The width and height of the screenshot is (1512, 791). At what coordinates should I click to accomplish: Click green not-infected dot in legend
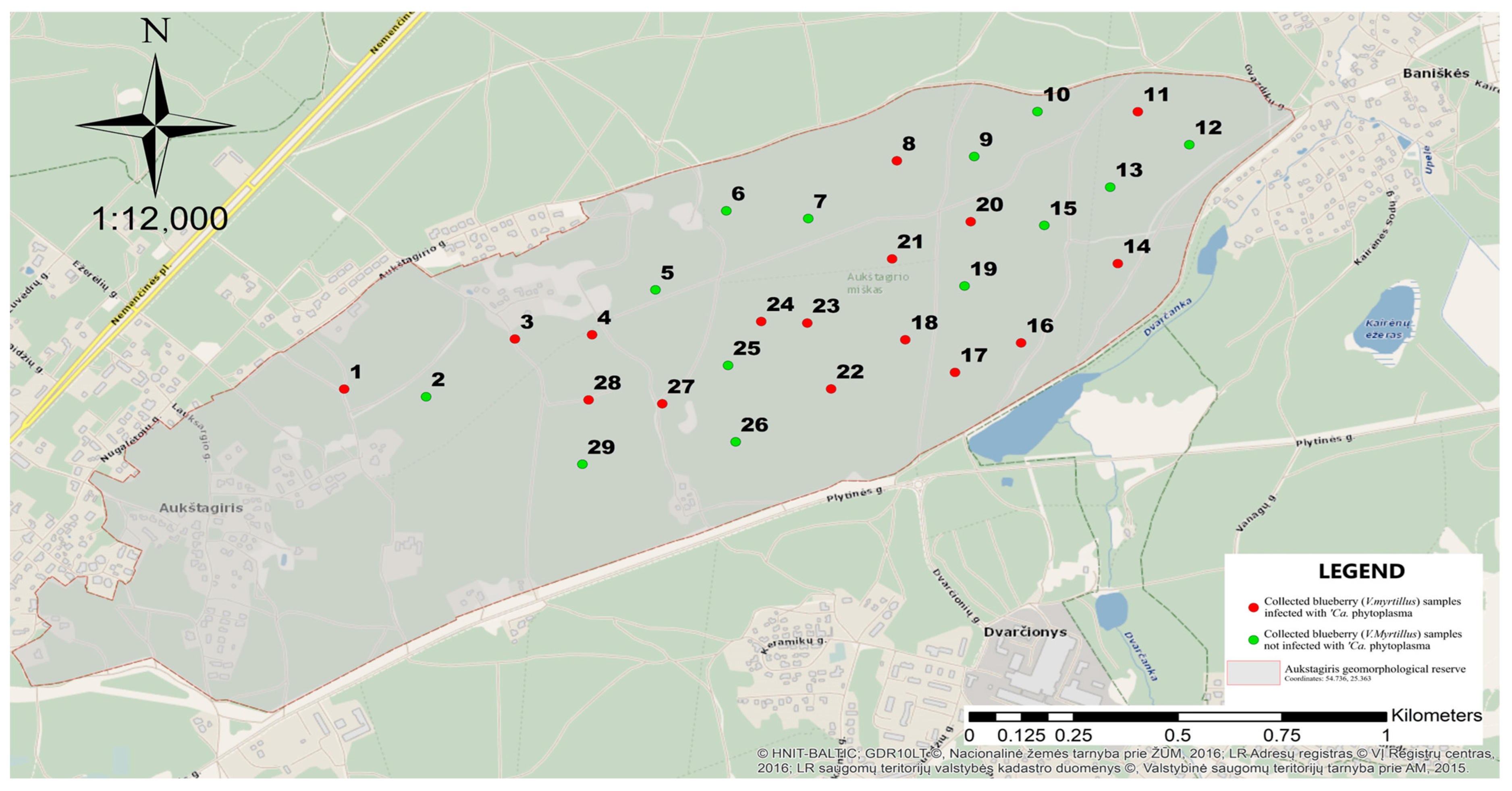pos(1253,640)
